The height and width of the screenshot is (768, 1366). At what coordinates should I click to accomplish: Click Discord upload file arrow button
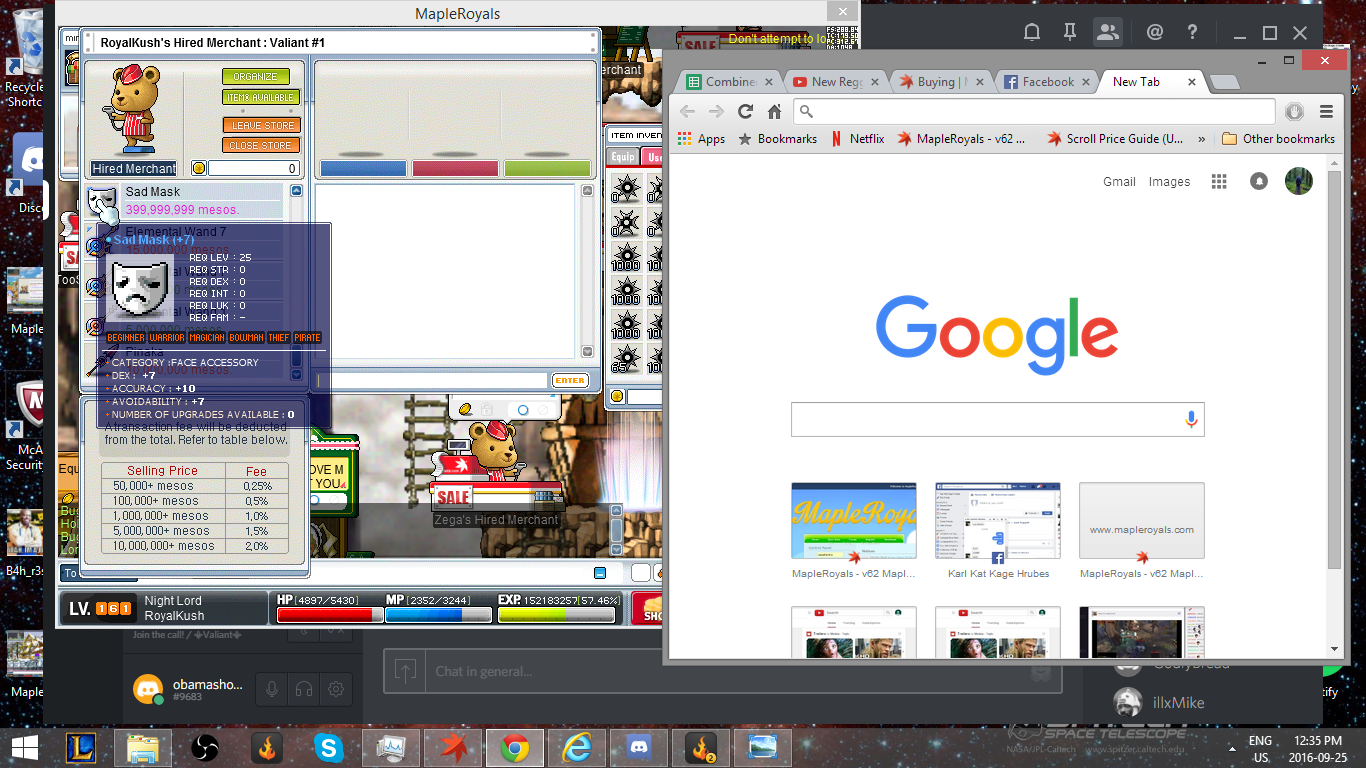point(404,671)
